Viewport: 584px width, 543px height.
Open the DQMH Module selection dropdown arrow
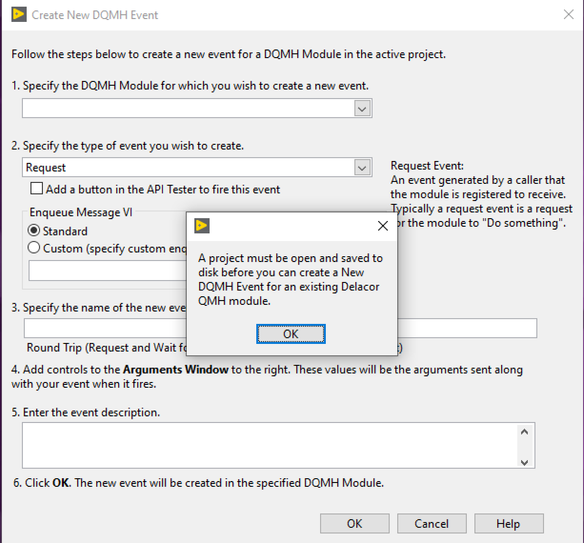click(362, 109)
